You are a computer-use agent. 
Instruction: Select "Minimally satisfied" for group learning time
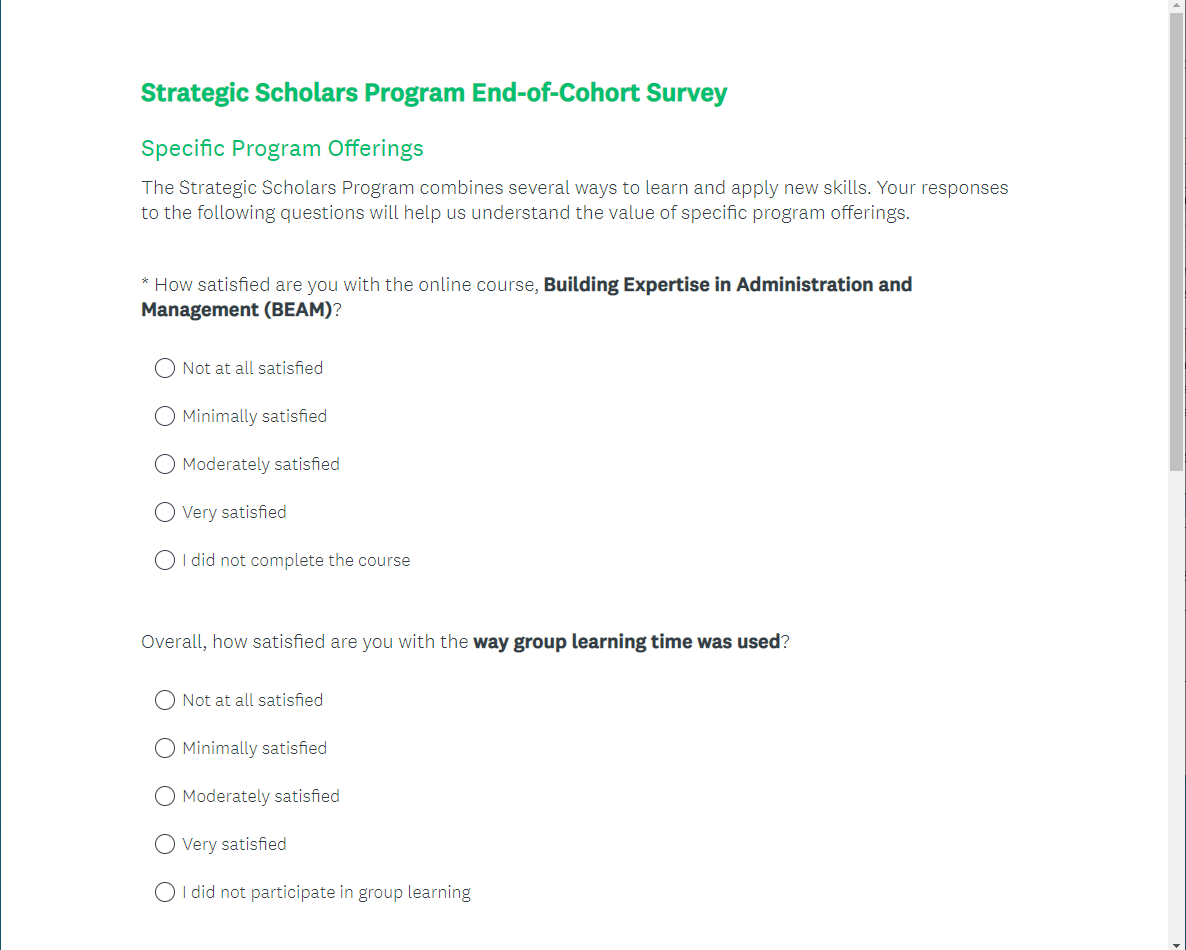(165, 748)
